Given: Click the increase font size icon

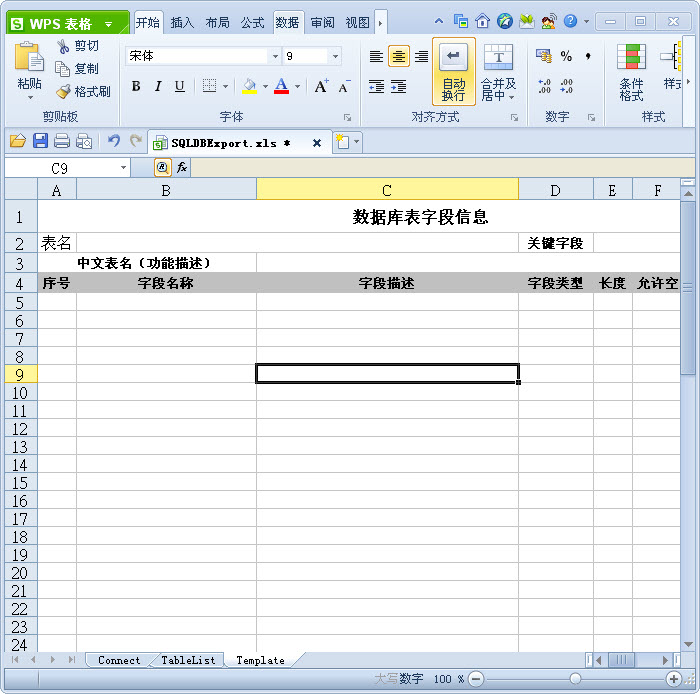Looking at the screenshot, I should coord(321,87).
